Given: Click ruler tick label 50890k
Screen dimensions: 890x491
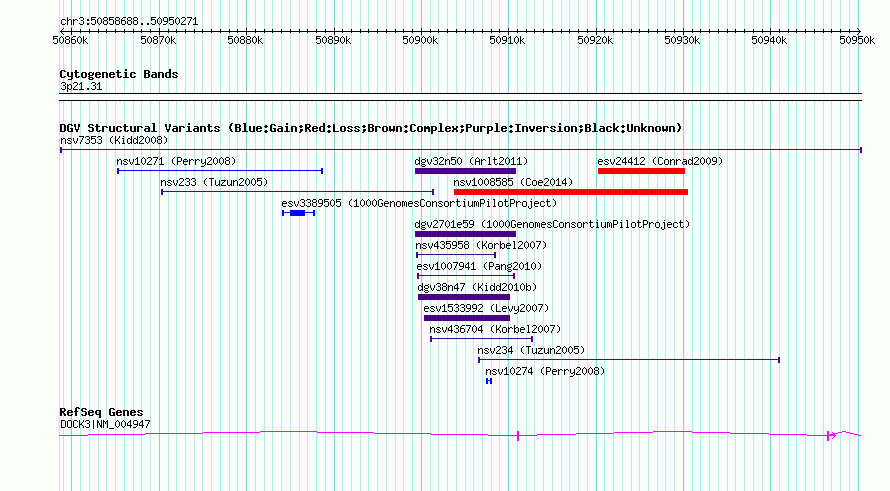Looking at the screenshot, I should 333,40.
